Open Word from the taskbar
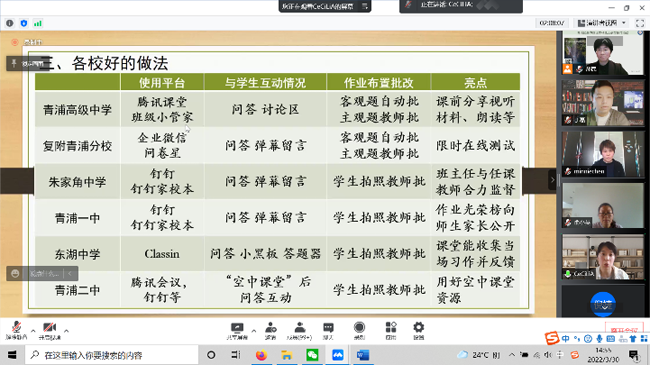This screenshot has width=650, height=365. tap(363, 355)
